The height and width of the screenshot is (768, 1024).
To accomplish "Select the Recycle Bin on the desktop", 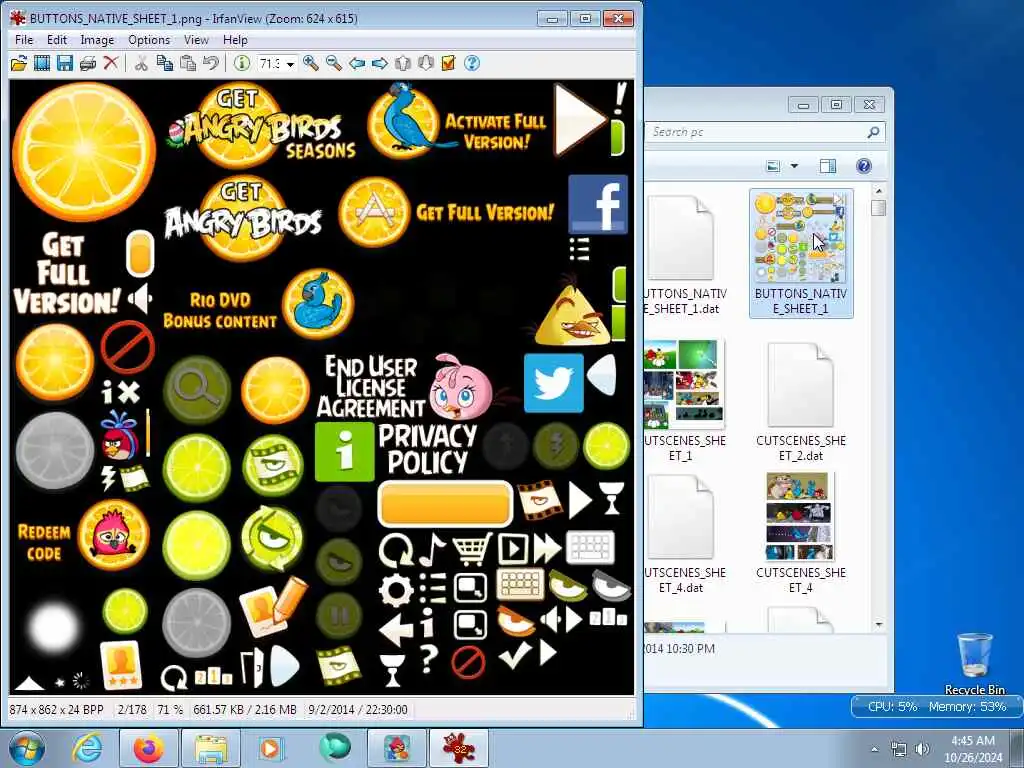I will point(974,663).
